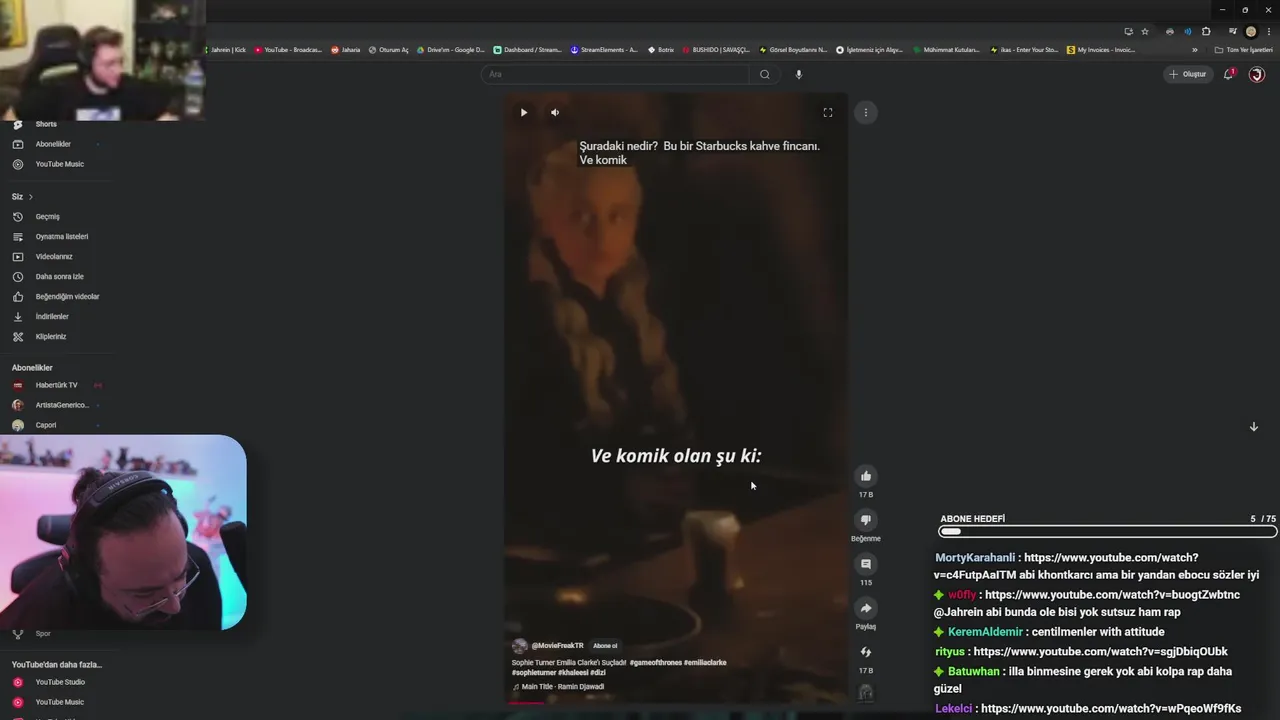This screenshot has width=1280, height=720.
Task: Open the 115 comments panel
Action: point(866,564)
